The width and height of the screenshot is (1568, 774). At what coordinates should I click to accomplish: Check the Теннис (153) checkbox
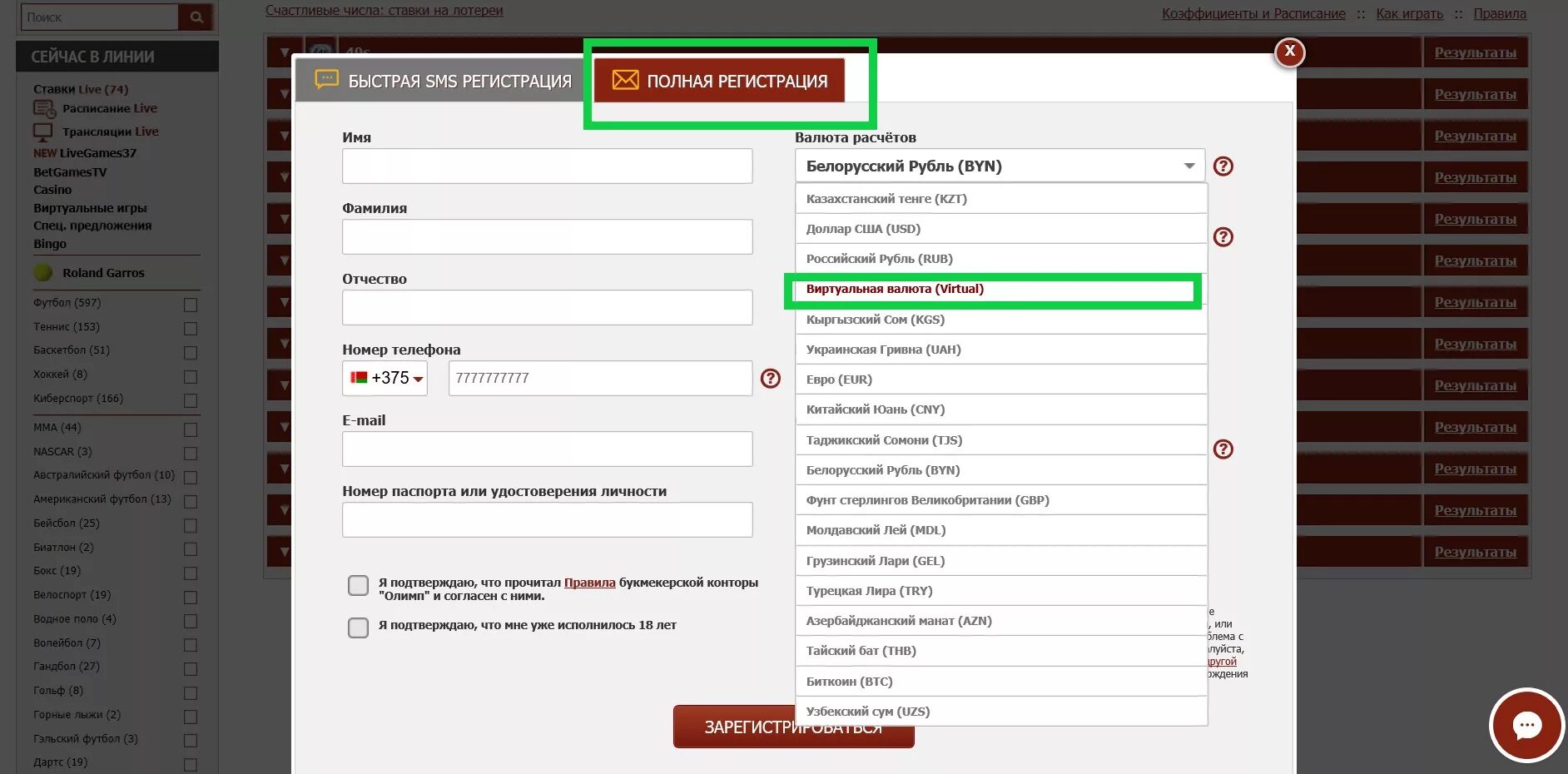point(191,329)
